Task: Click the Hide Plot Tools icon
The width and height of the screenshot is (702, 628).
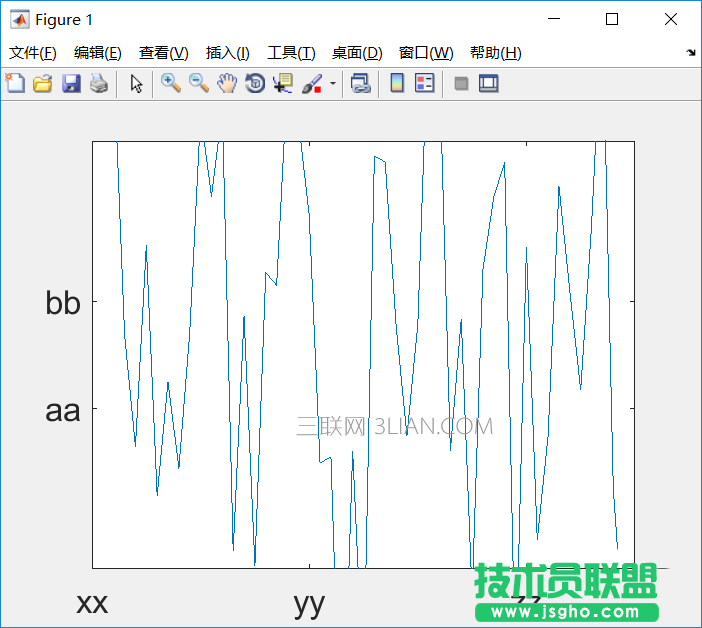Action: click(x=461, y=83)
